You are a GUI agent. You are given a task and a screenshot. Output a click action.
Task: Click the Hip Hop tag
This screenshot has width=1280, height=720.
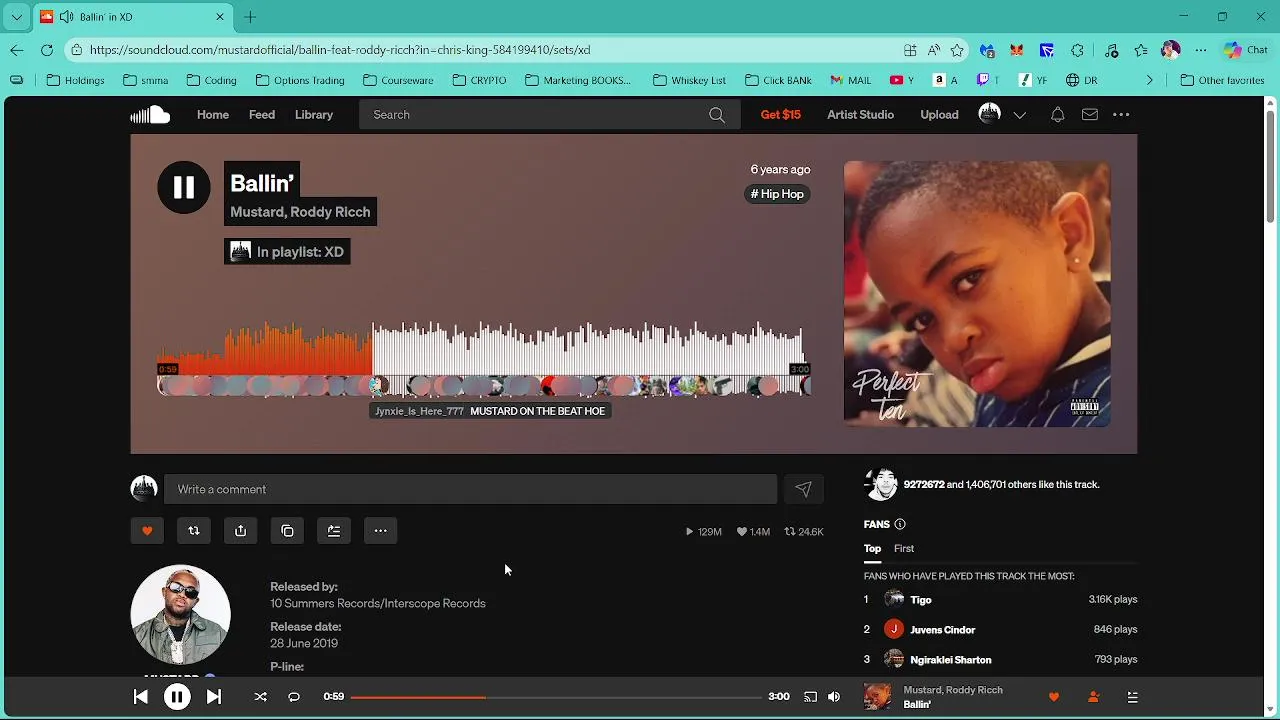tap(778, 194)
